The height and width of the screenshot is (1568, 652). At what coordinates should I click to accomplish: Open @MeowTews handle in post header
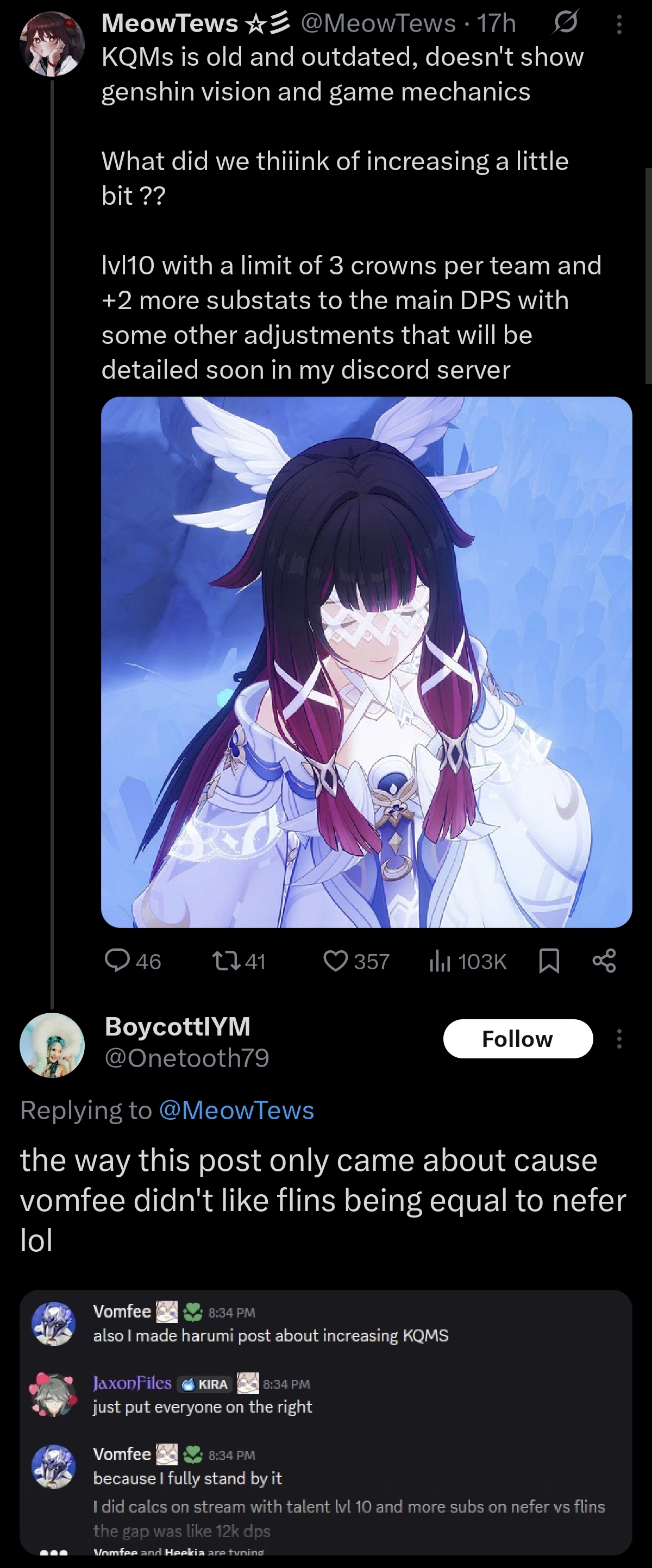(378, 23)
